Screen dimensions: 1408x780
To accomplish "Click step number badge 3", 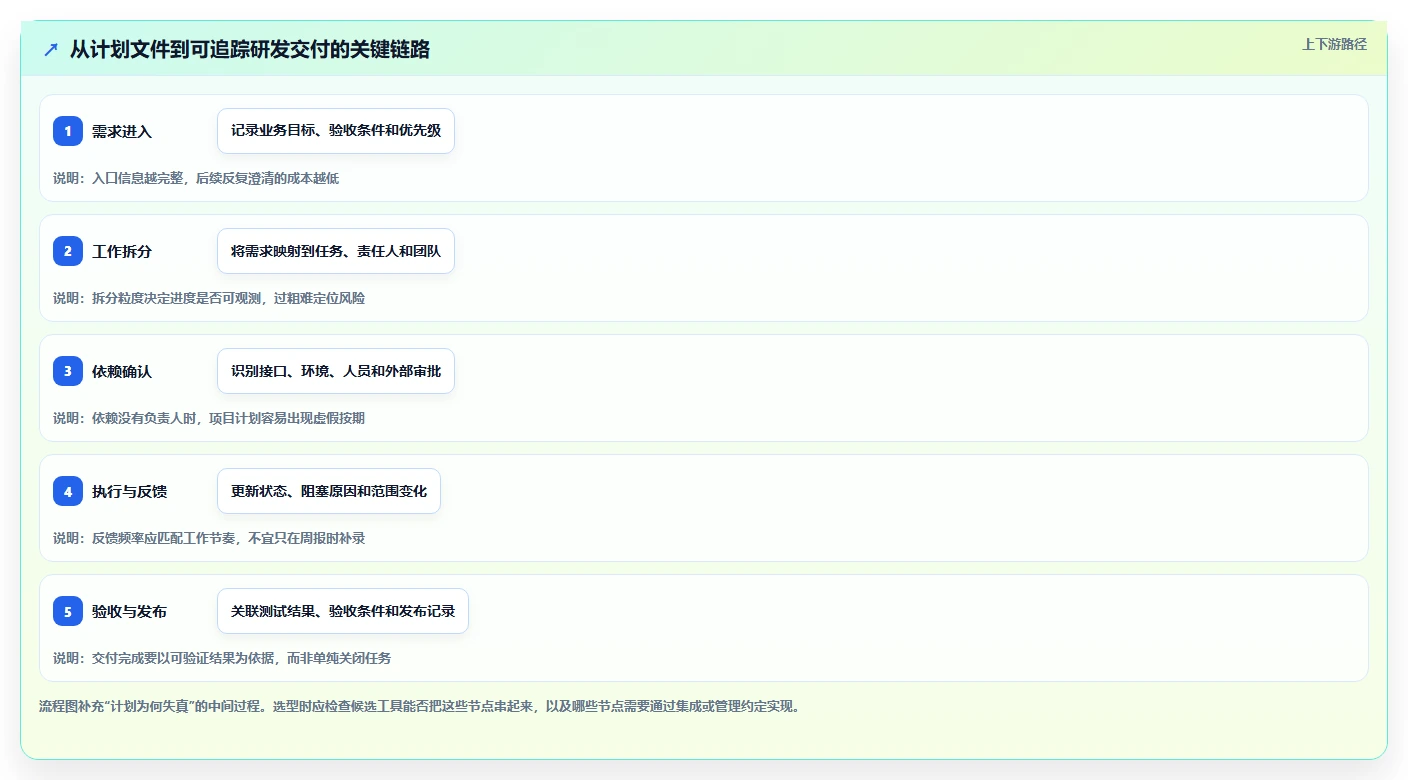I will pyautogui.click(x=68, y=371).
